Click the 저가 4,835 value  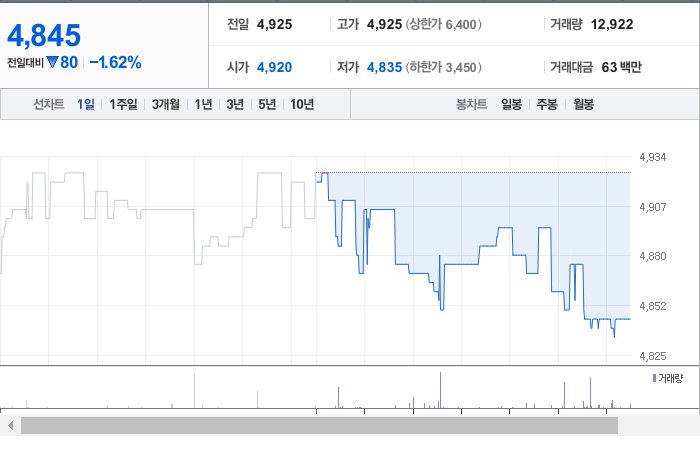[x=384, y=67]
